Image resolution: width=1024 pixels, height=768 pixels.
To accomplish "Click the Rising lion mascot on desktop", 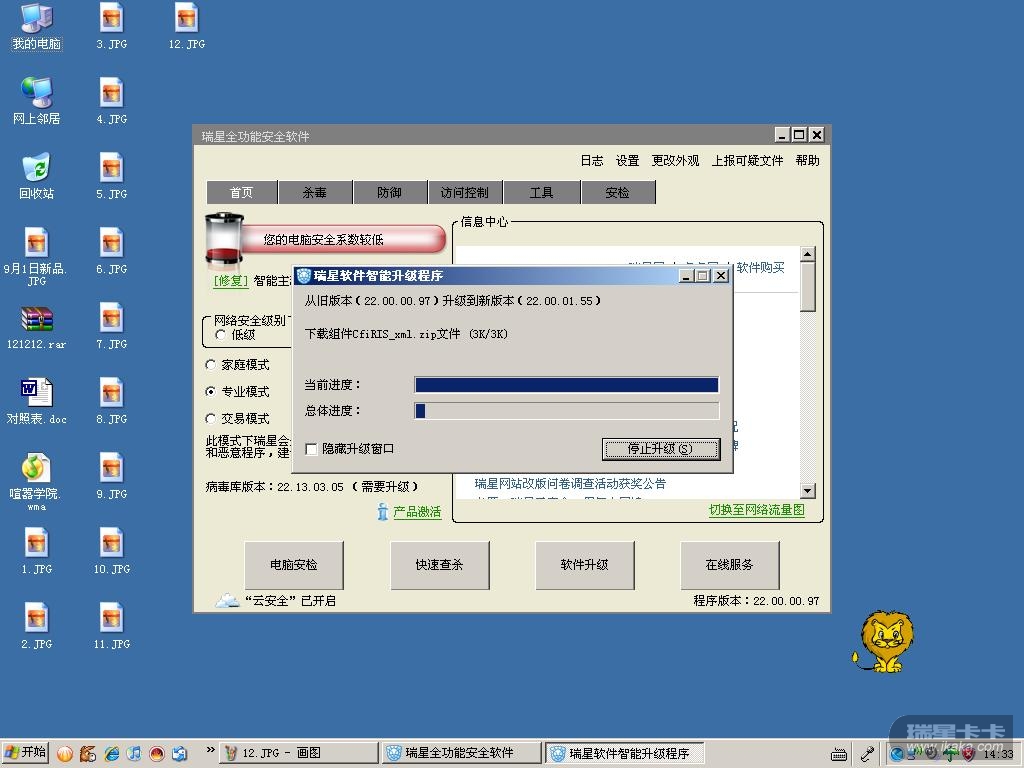I will [x=884, y=641].
